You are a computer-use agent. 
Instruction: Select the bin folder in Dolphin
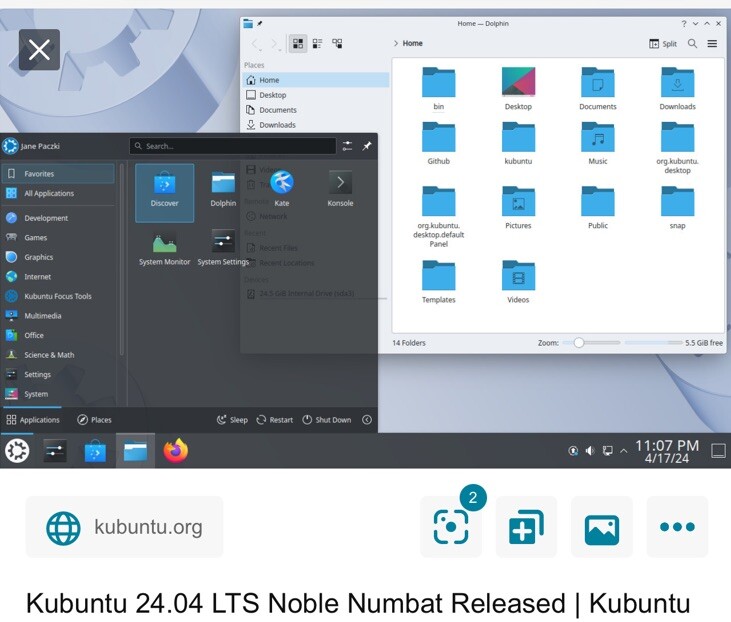tap(439, 89)
